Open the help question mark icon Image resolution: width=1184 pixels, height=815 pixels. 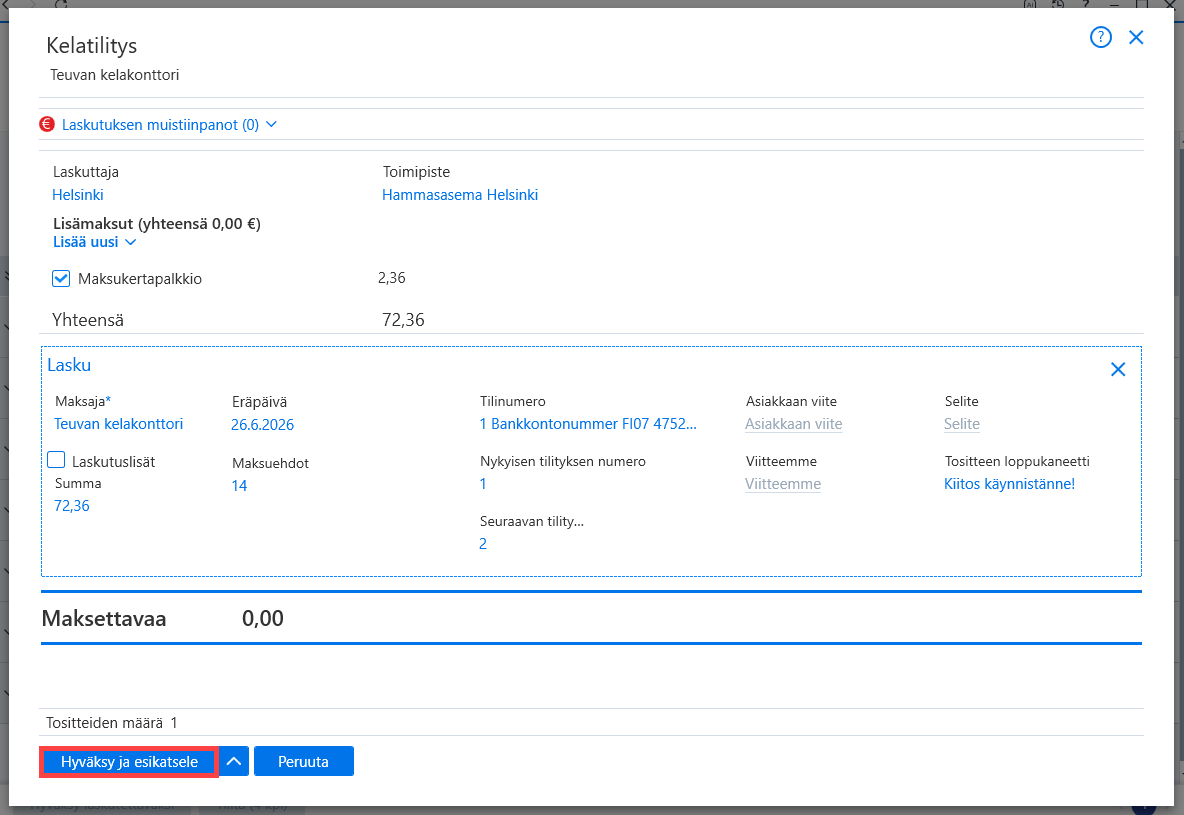(1100, 37)
